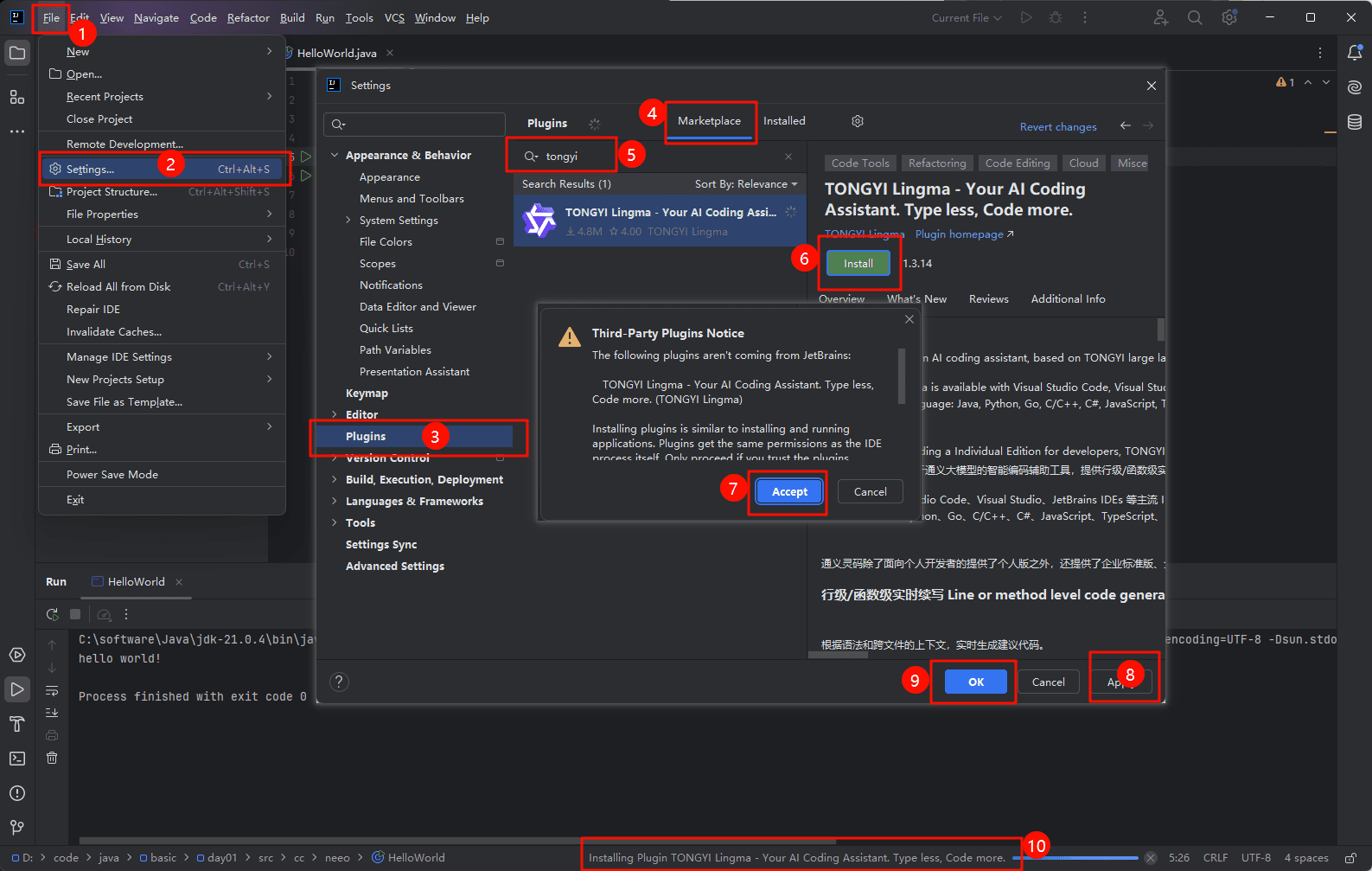
Task: Open the Plugin homepage link
Action: [x=964, y=234]
